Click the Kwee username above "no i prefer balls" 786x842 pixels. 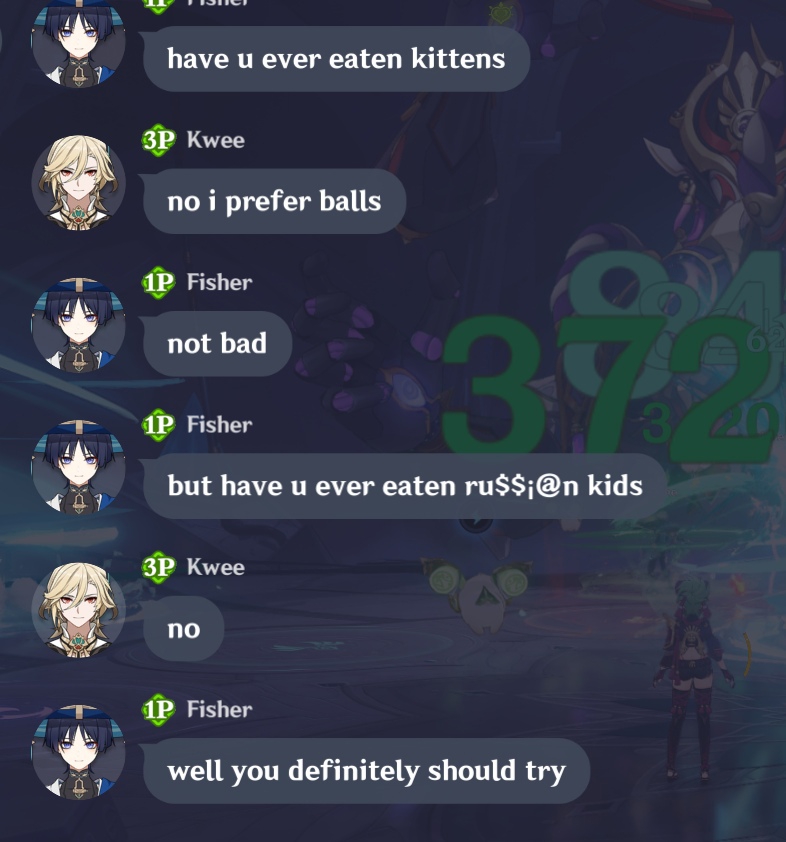coord(216,140)
